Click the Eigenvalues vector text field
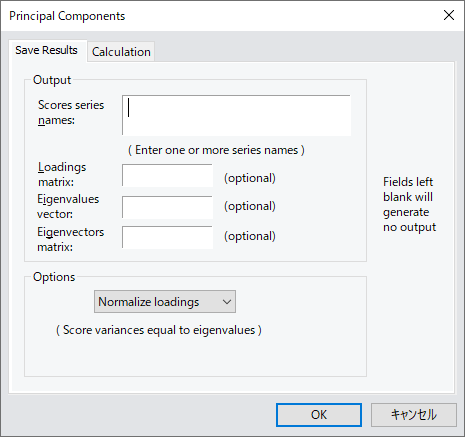Screen dimensions: 465x437 pyautogui.click(x=167, y=207)
